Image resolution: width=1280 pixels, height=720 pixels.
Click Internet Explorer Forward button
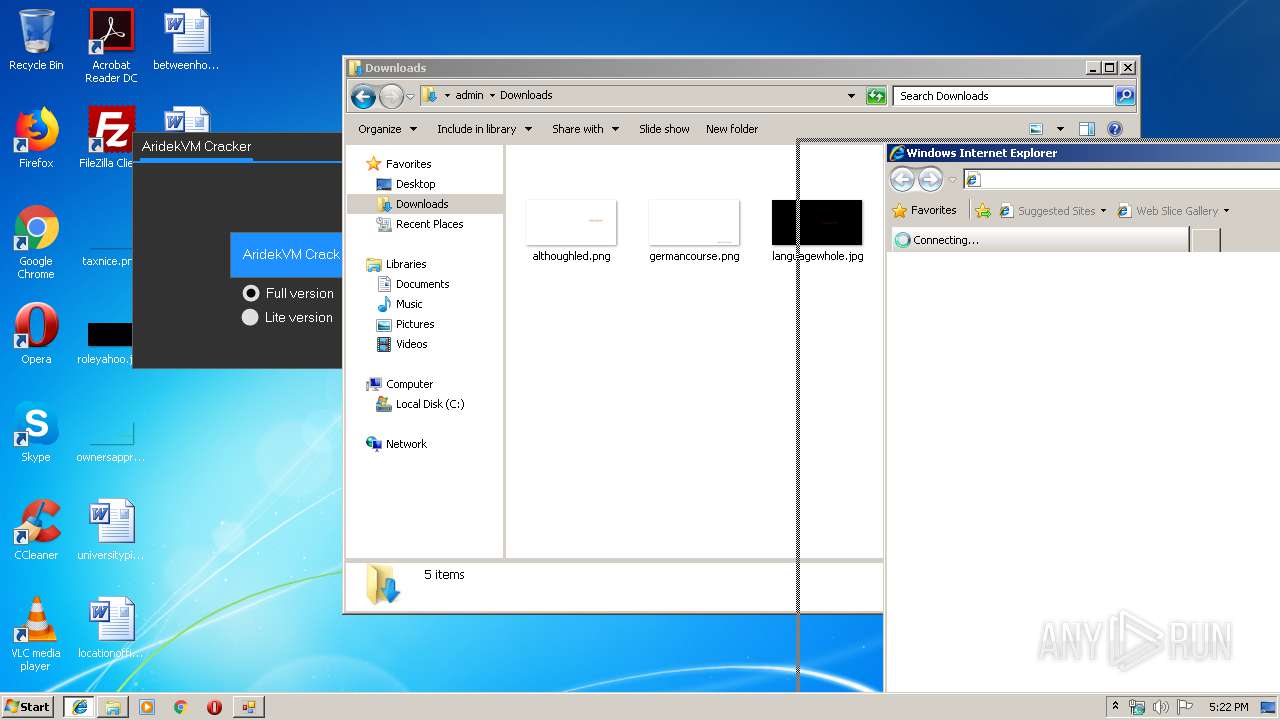pyautogui.click(x=931, y=180)
